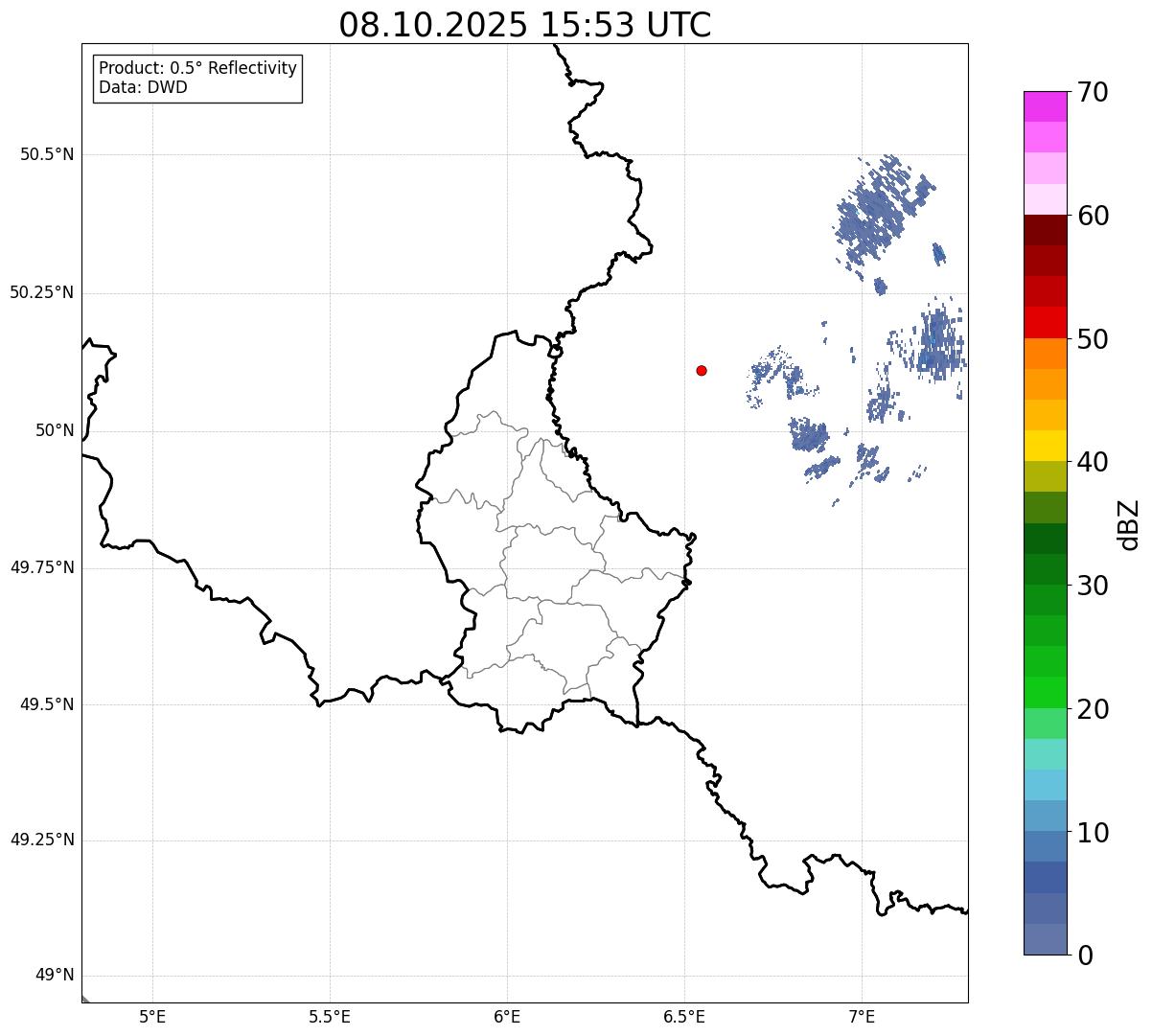Click the 5°E longitude label

pos(152,1017)
